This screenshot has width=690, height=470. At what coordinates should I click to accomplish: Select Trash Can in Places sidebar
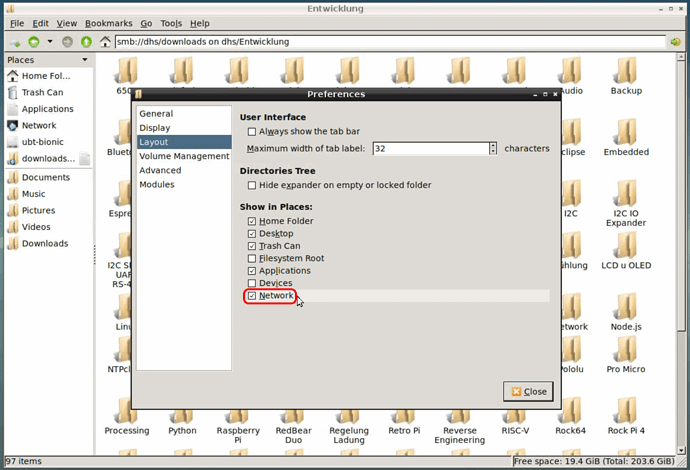click(x=48, y=92)
